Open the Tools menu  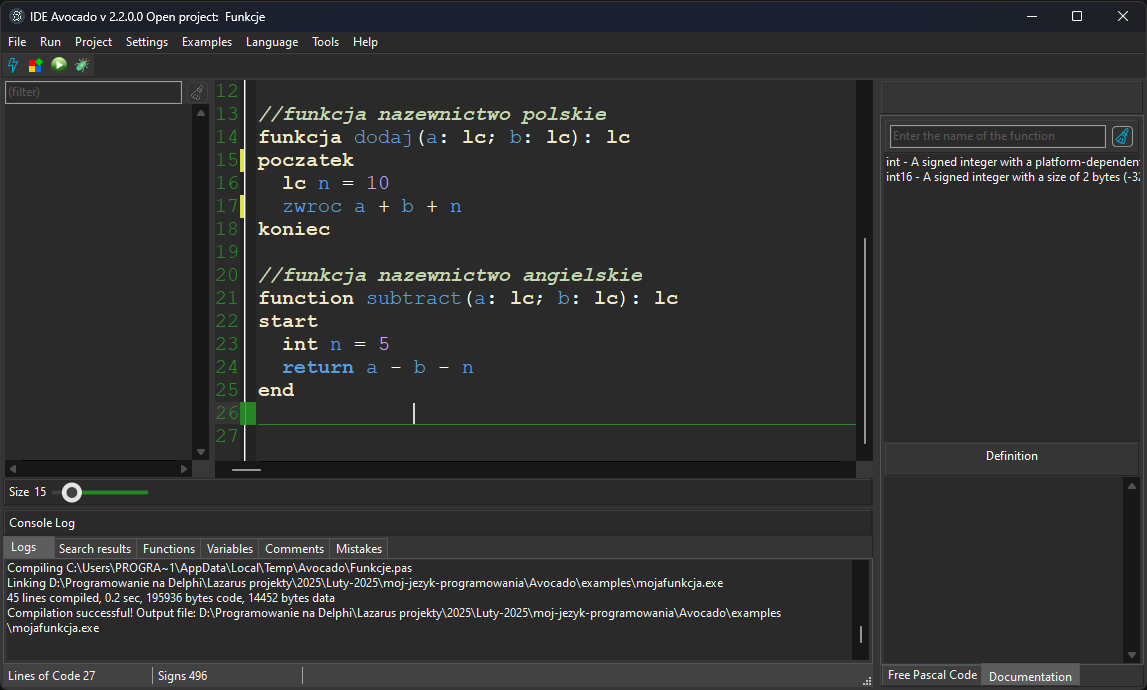(325, 42)
